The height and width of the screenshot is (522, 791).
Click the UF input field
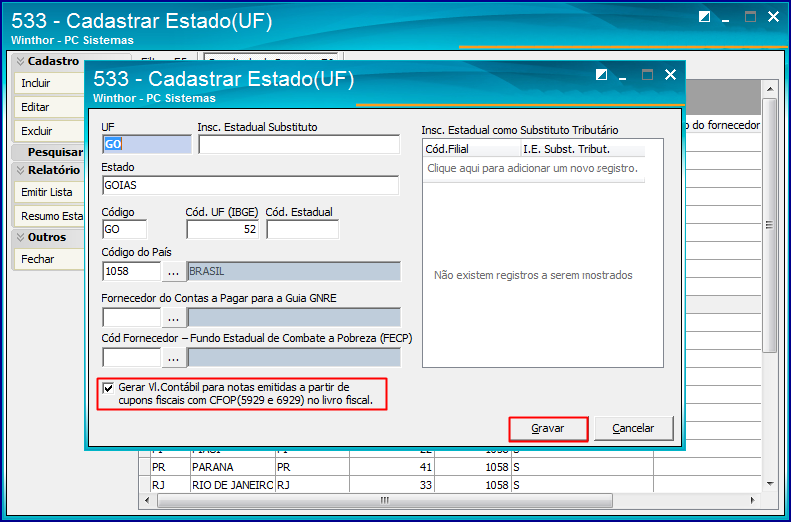tap(147, 144)
